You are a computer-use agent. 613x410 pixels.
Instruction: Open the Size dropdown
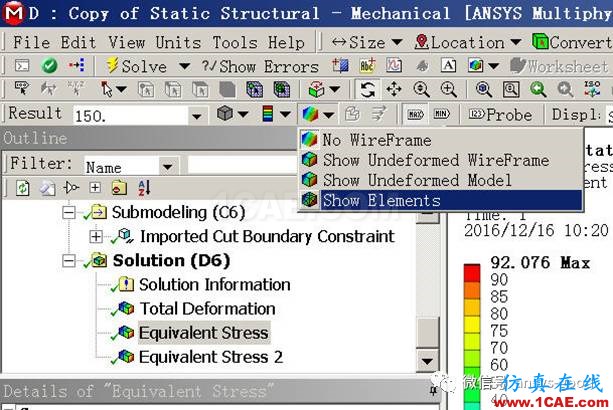[x=367, y=42]
